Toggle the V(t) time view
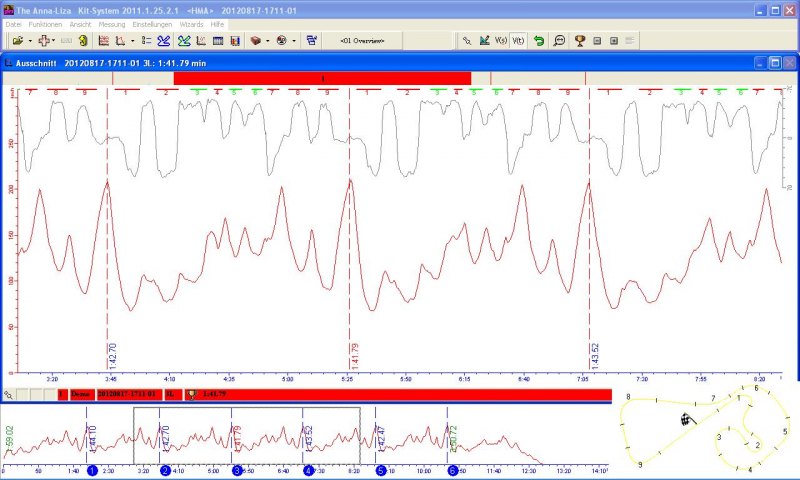The image size is (800, 480). point(518,41)
